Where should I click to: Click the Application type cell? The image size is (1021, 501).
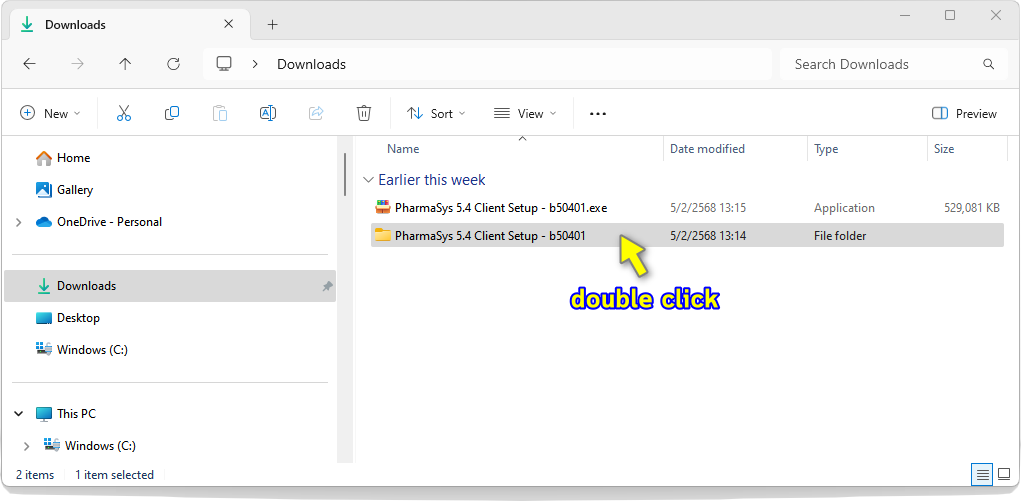844,208
